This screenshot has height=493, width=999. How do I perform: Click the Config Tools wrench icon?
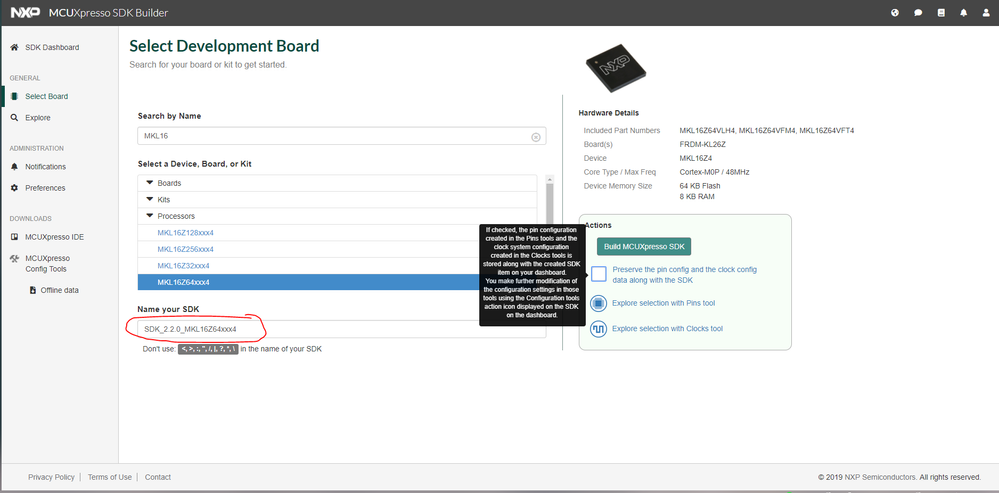[14, 259]
